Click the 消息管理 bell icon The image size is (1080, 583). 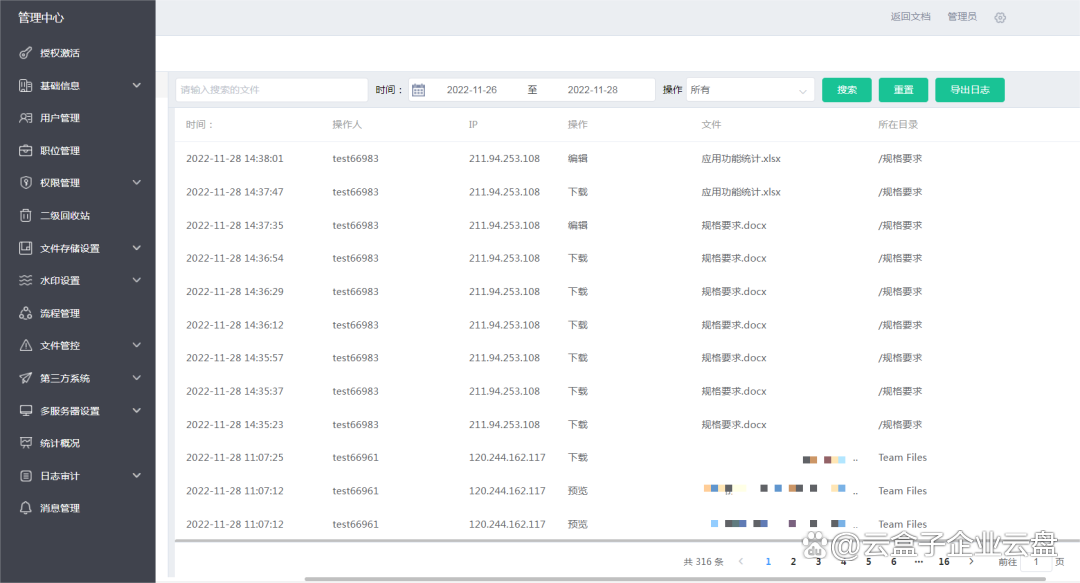[26, 508]
